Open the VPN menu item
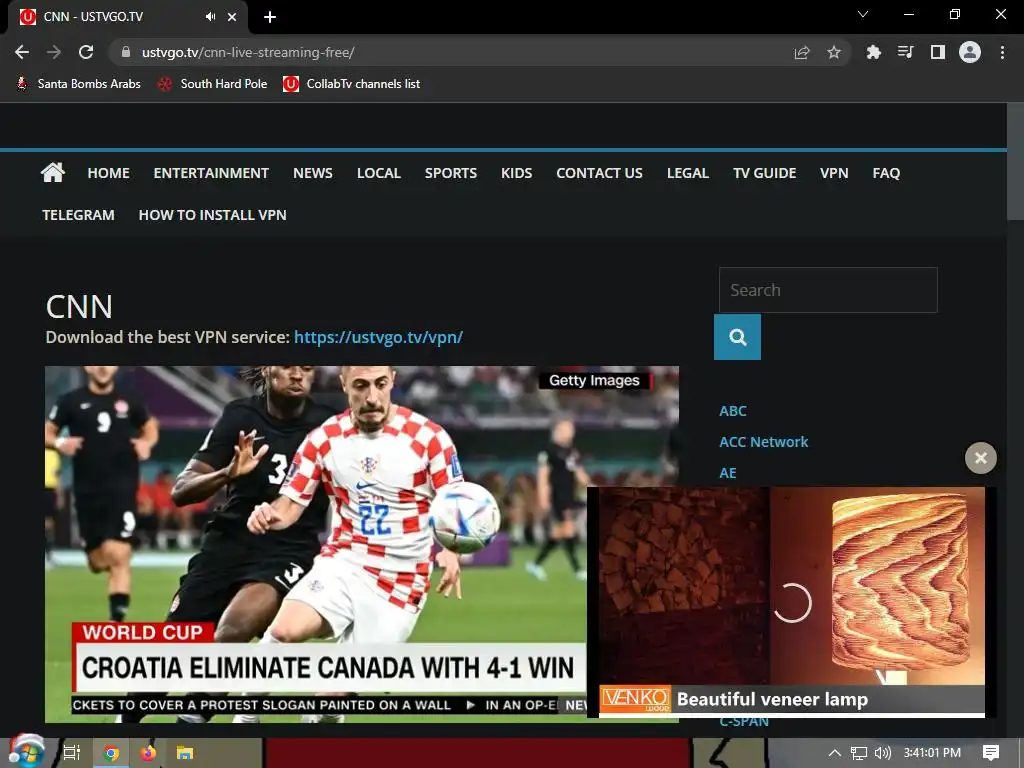The image size is (1024, 768). pos(834,173)
